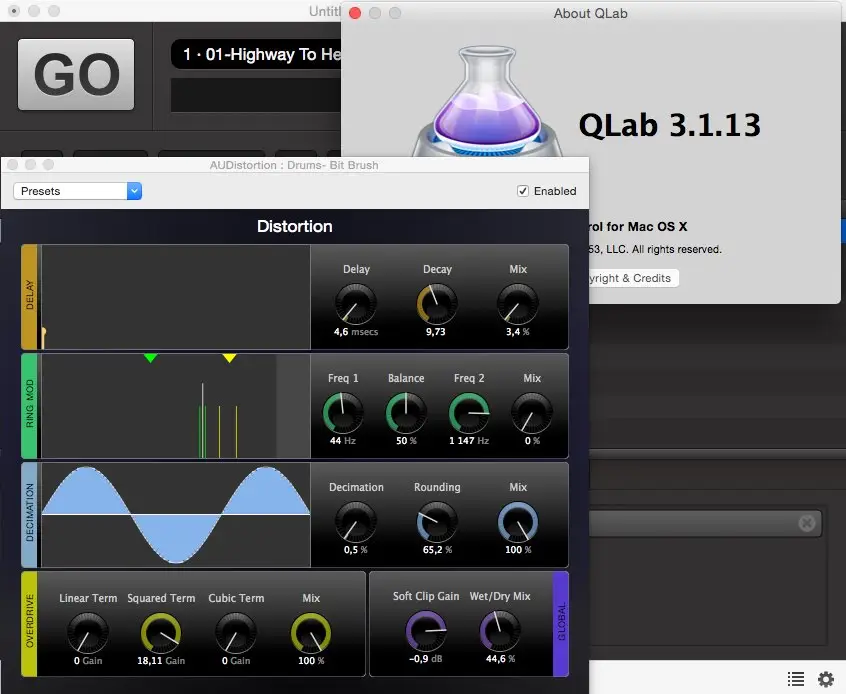Toggle the Enabled checkbox
This screenshot has height=694, width=846.
[523, 191]
